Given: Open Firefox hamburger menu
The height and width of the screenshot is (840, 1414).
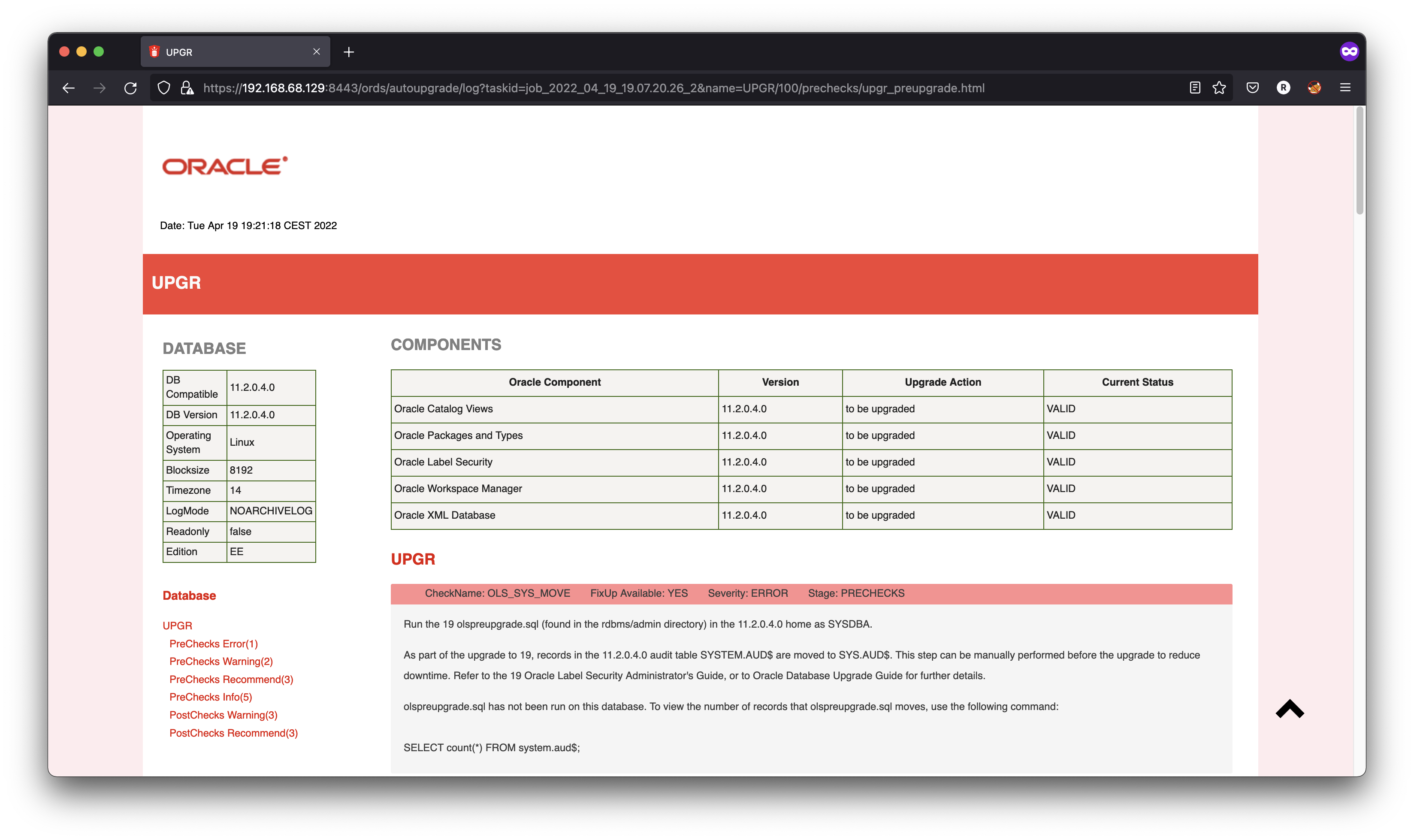Looking at the screenshot, I should click(1345, 88).
